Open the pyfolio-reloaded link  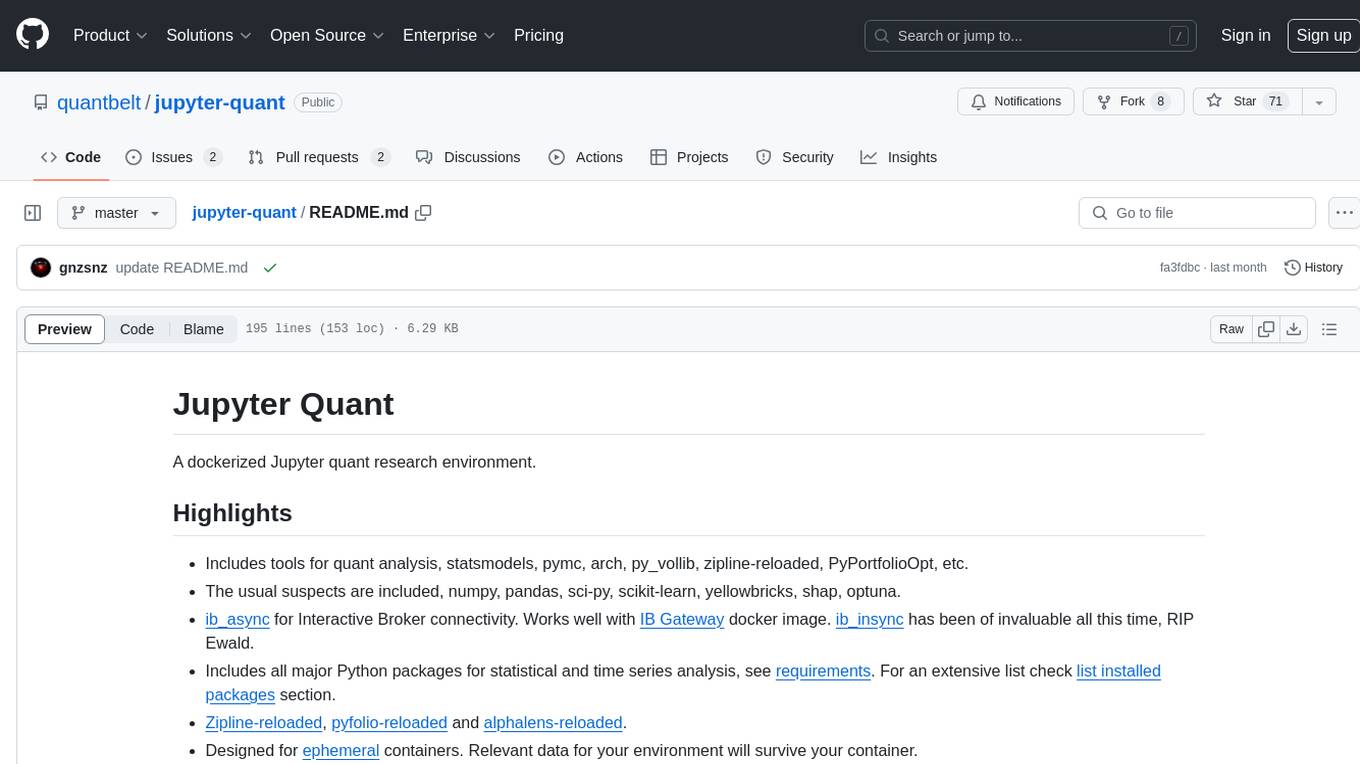389,723
